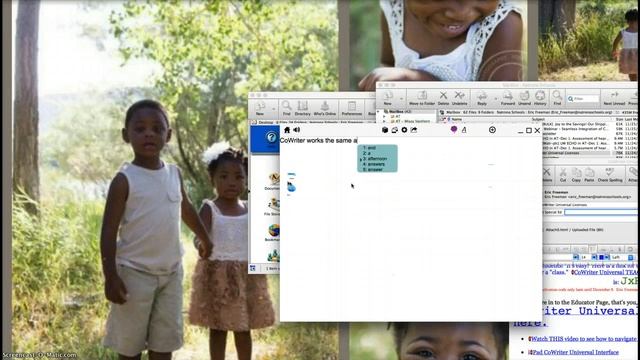The image size is (640, 360).
Task: Click the black cube icon in CoWriter toolbar
Action: pos(384,130)
